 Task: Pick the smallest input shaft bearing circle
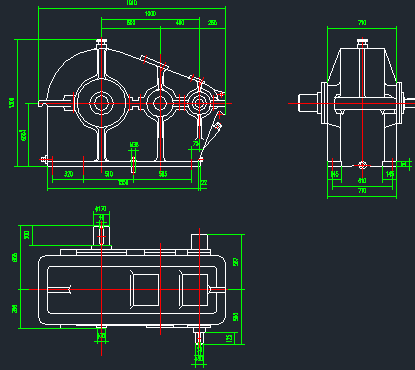[x=199, y=103]
